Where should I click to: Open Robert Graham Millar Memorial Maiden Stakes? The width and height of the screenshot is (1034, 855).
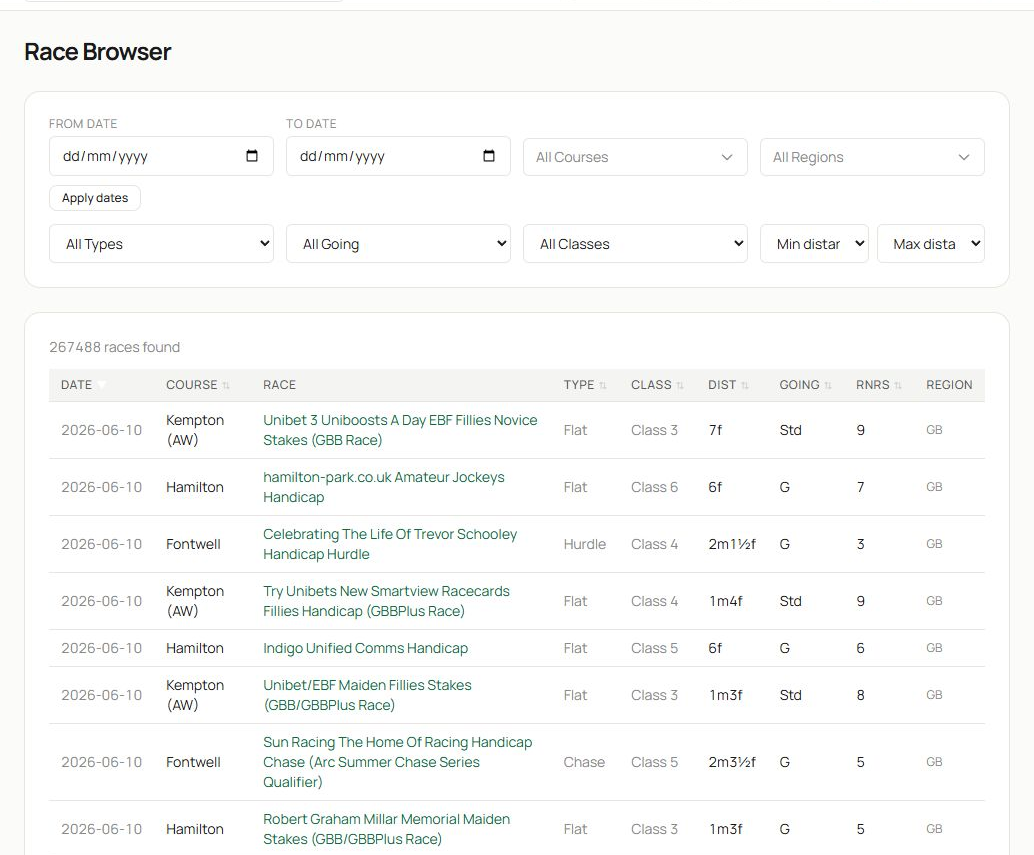click(x=386, y=829)
